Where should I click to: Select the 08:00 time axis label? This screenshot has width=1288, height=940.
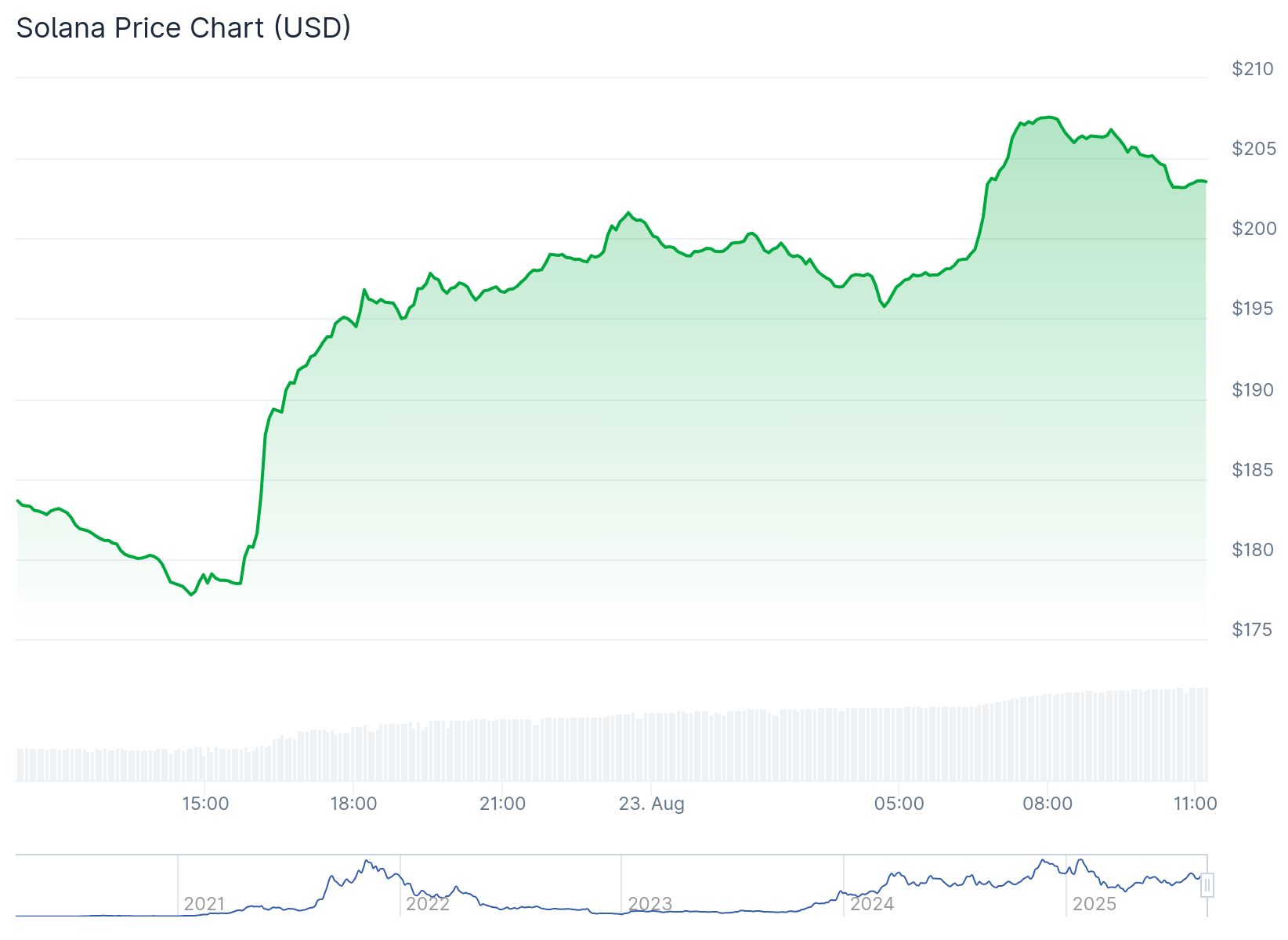click(x=1047, y=804)
